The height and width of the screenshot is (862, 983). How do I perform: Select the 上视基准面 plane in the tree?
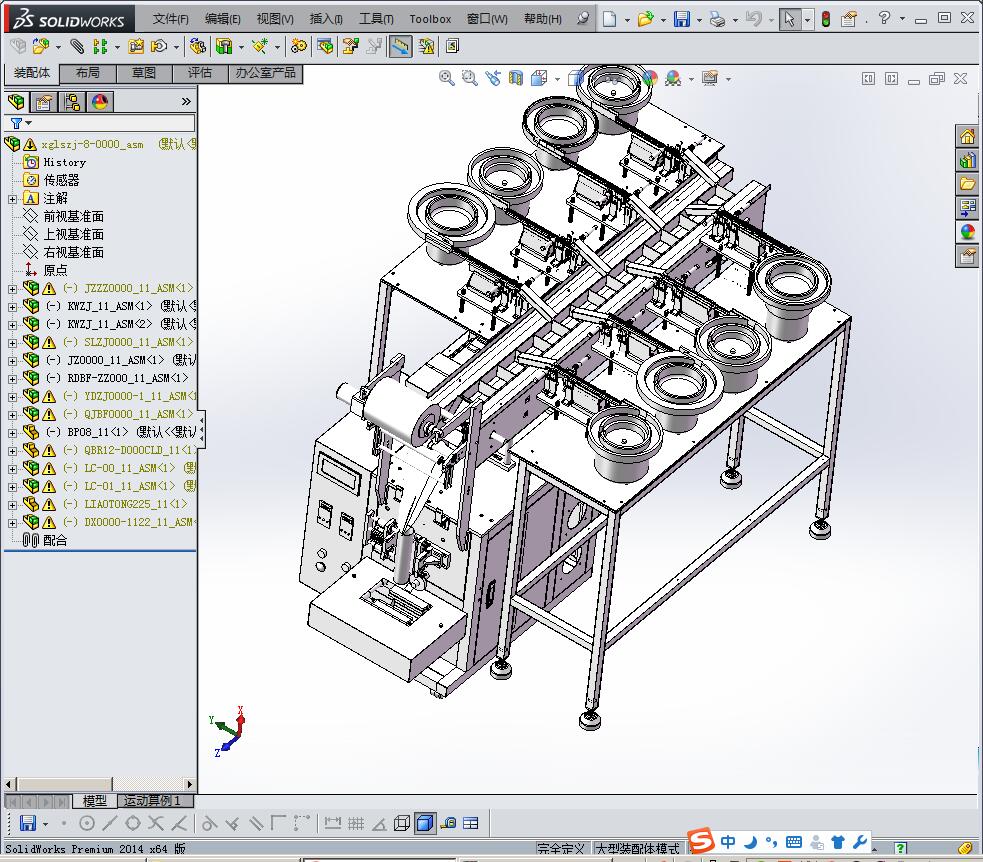pyautogui.click(x=73, y=234)
